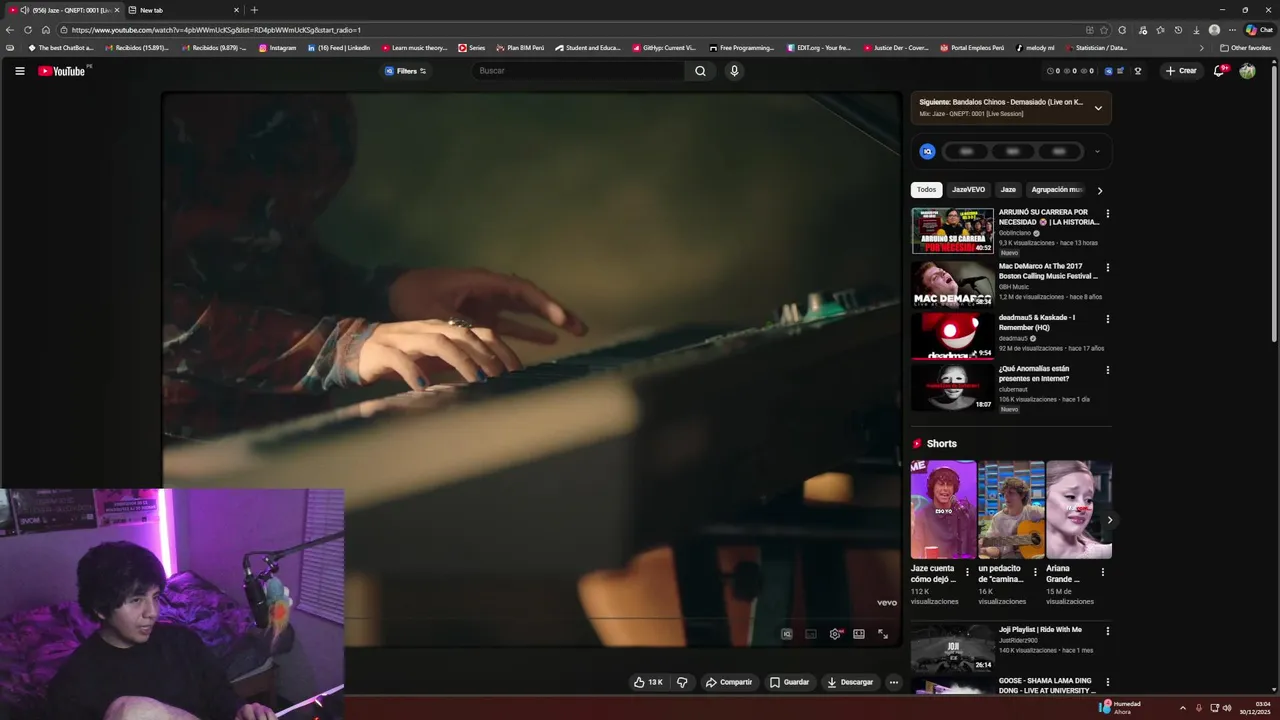Open the Ariana Grande short thumbnail

pyautogui.click(x=1079, y=509)
